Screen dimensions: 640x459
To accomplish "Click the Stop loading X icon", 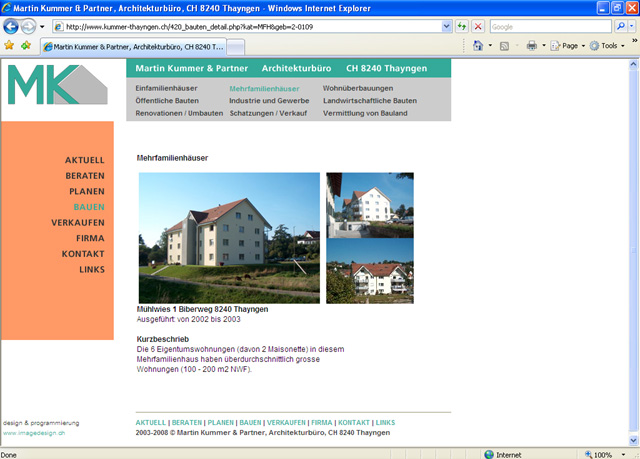I will click(x=478, y=26).
